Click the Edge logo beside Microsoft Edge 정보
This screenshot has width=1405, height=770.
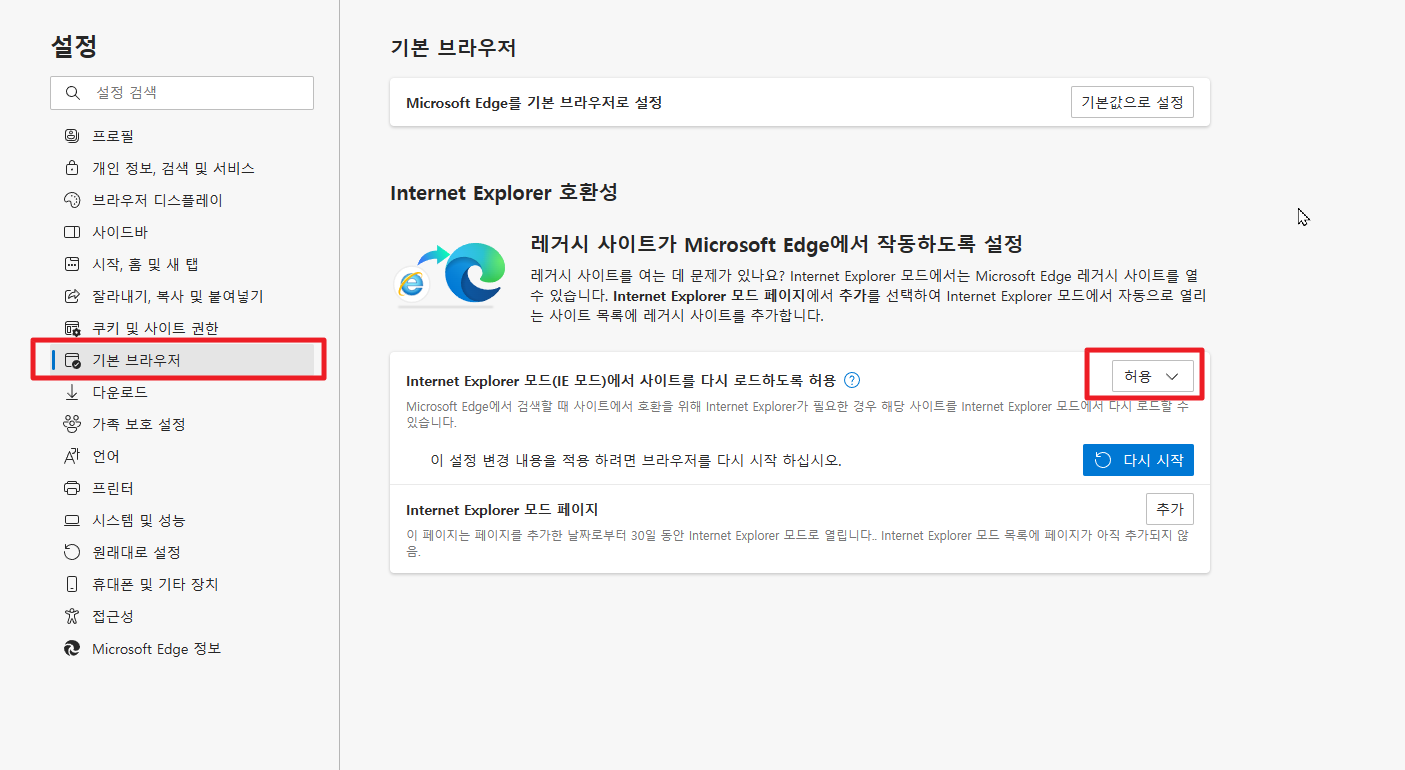[71, 648]
